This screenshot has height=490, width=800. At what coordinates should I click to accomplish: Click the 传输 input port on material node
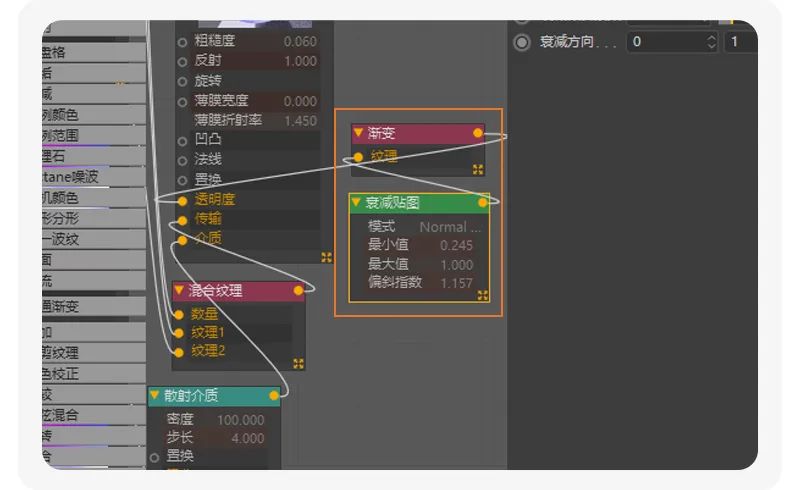point(182,221)
